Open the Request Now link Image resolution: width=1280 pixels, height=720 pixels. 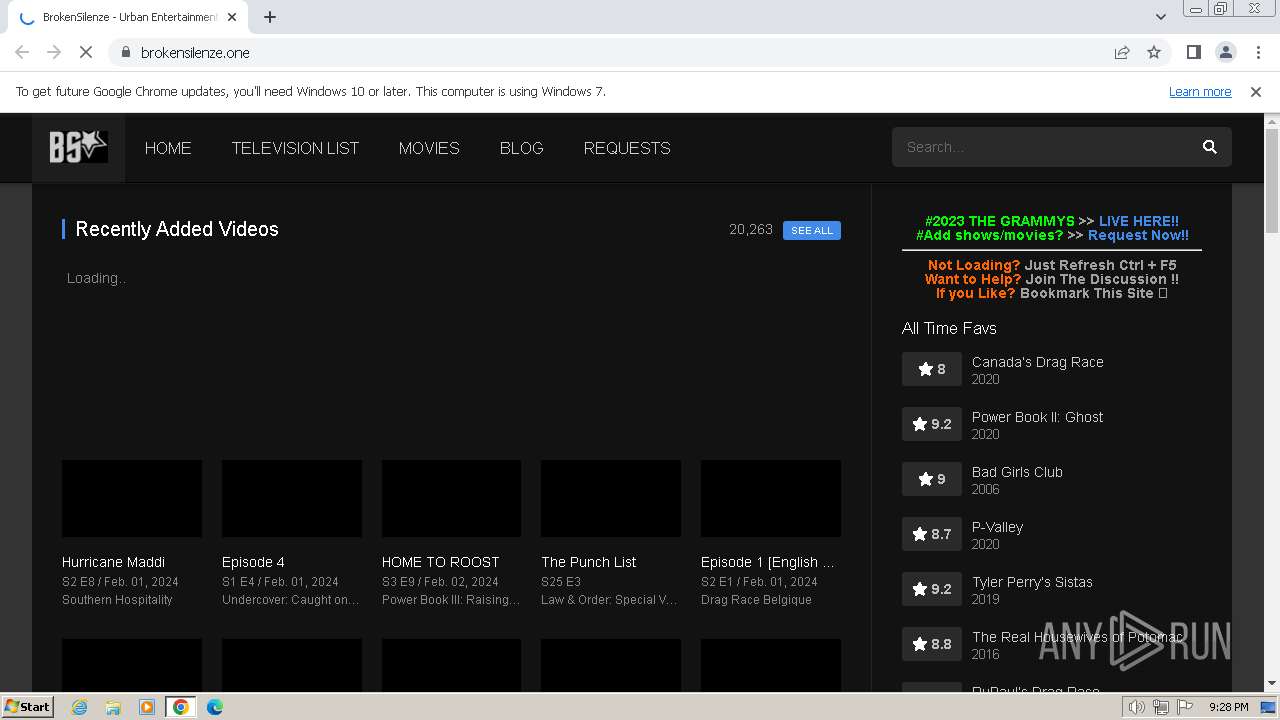click(1138, 235)
